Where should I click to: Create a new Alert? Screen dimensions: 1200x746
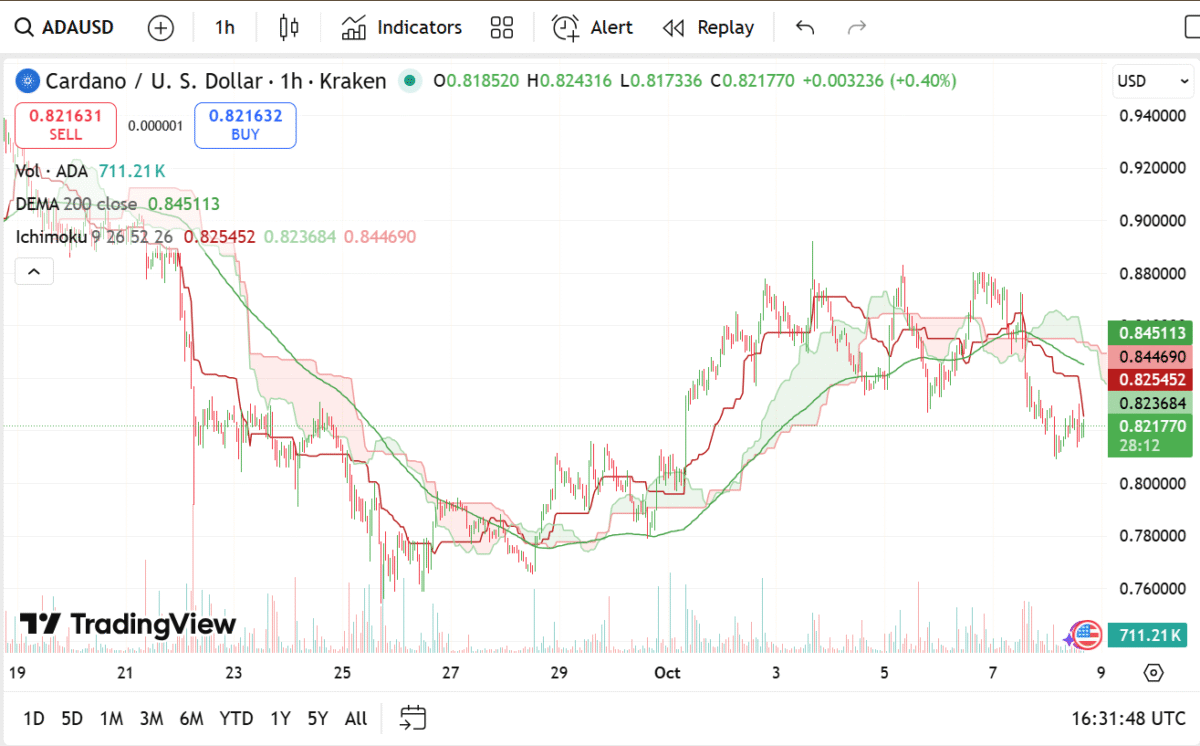593,27
